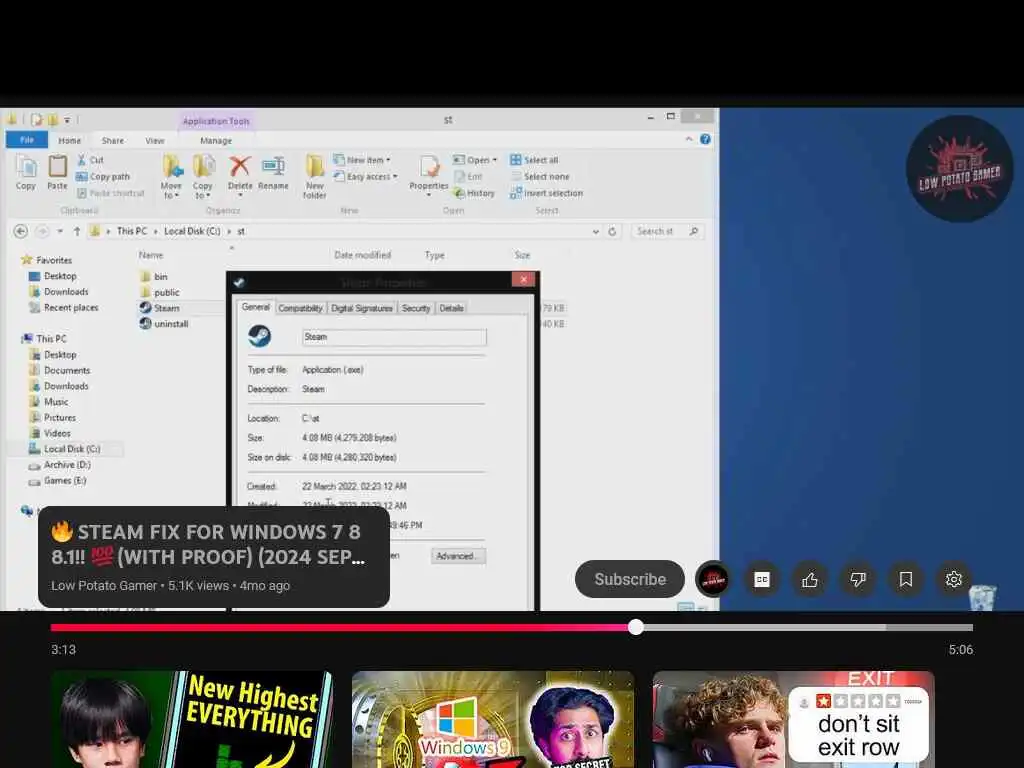Image resolution: width=1024 pixels, height=768 pixels.
Task: Select the bin folder
Action: pos(154,277)
